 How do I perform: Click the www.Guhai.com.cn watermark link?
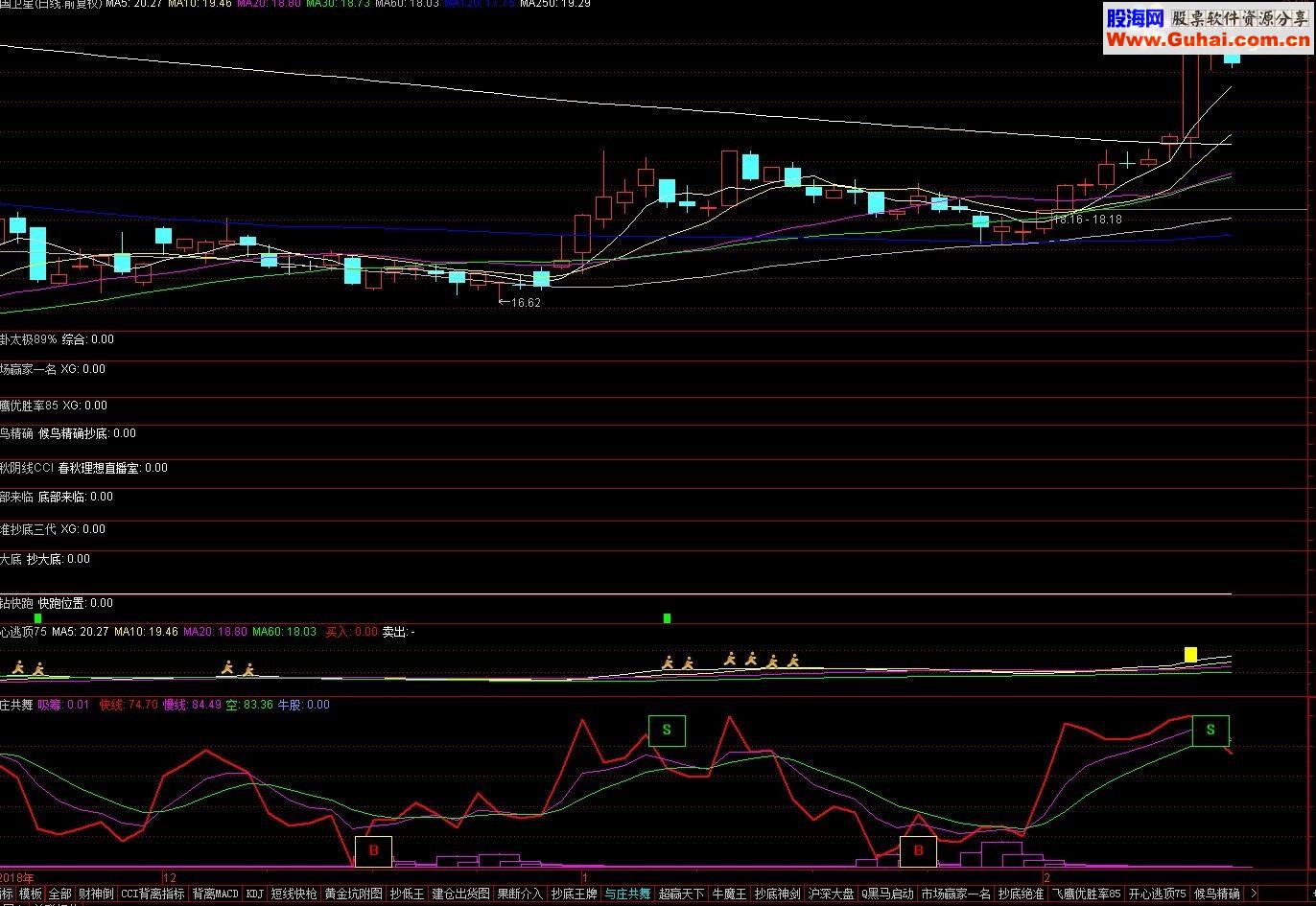pos(1209,39)
